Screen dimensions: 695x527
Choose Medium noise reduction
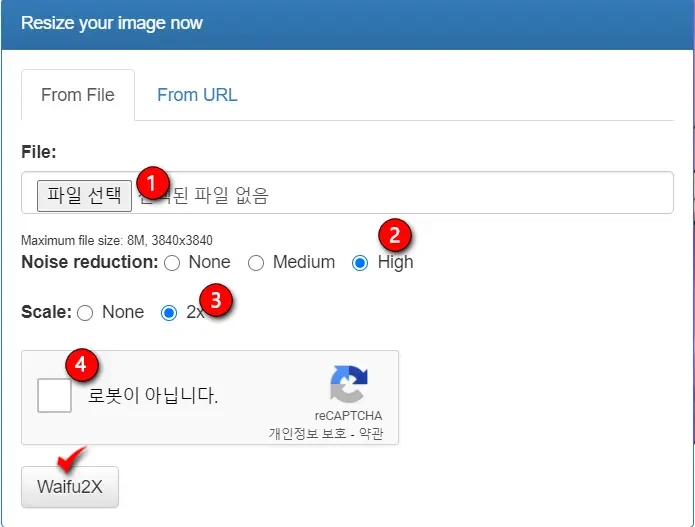pos(256,263)
